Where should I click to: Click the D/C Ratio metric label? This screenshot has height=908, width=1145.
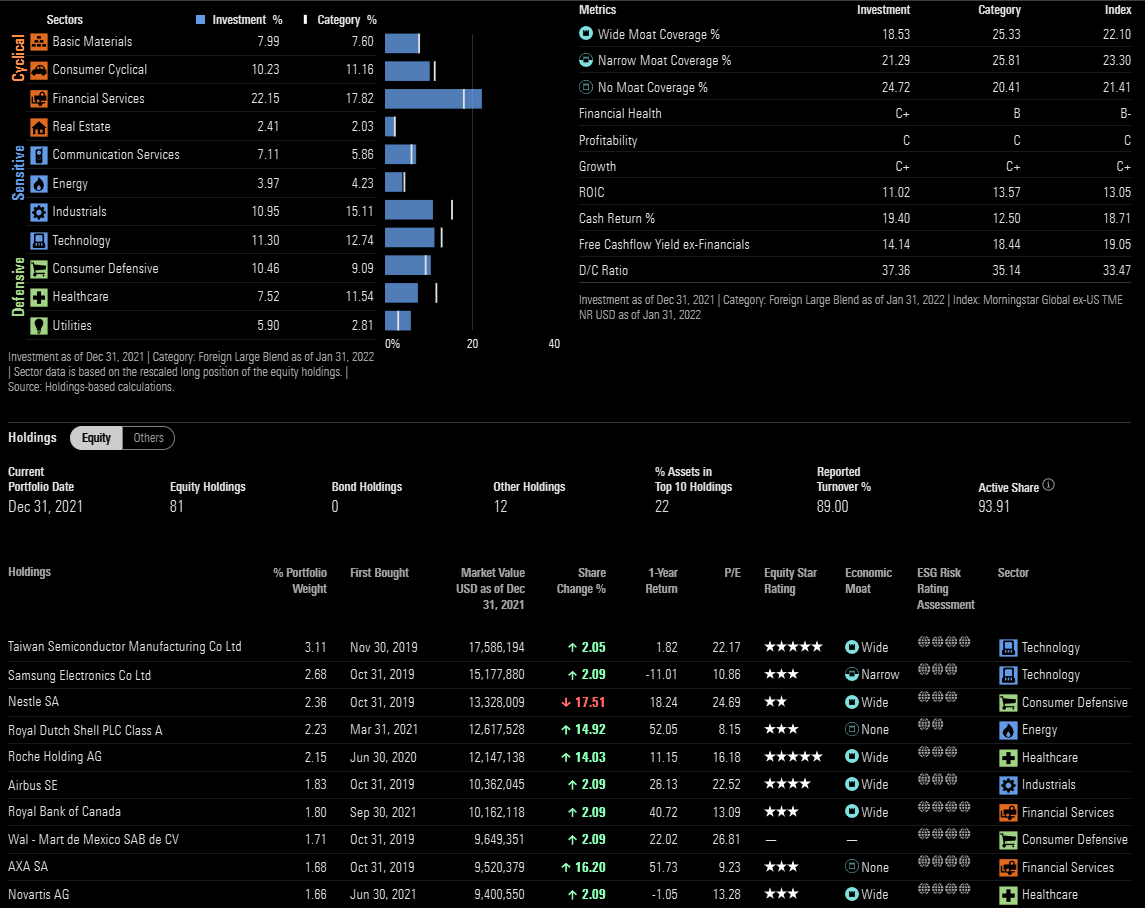pos(603,270)
